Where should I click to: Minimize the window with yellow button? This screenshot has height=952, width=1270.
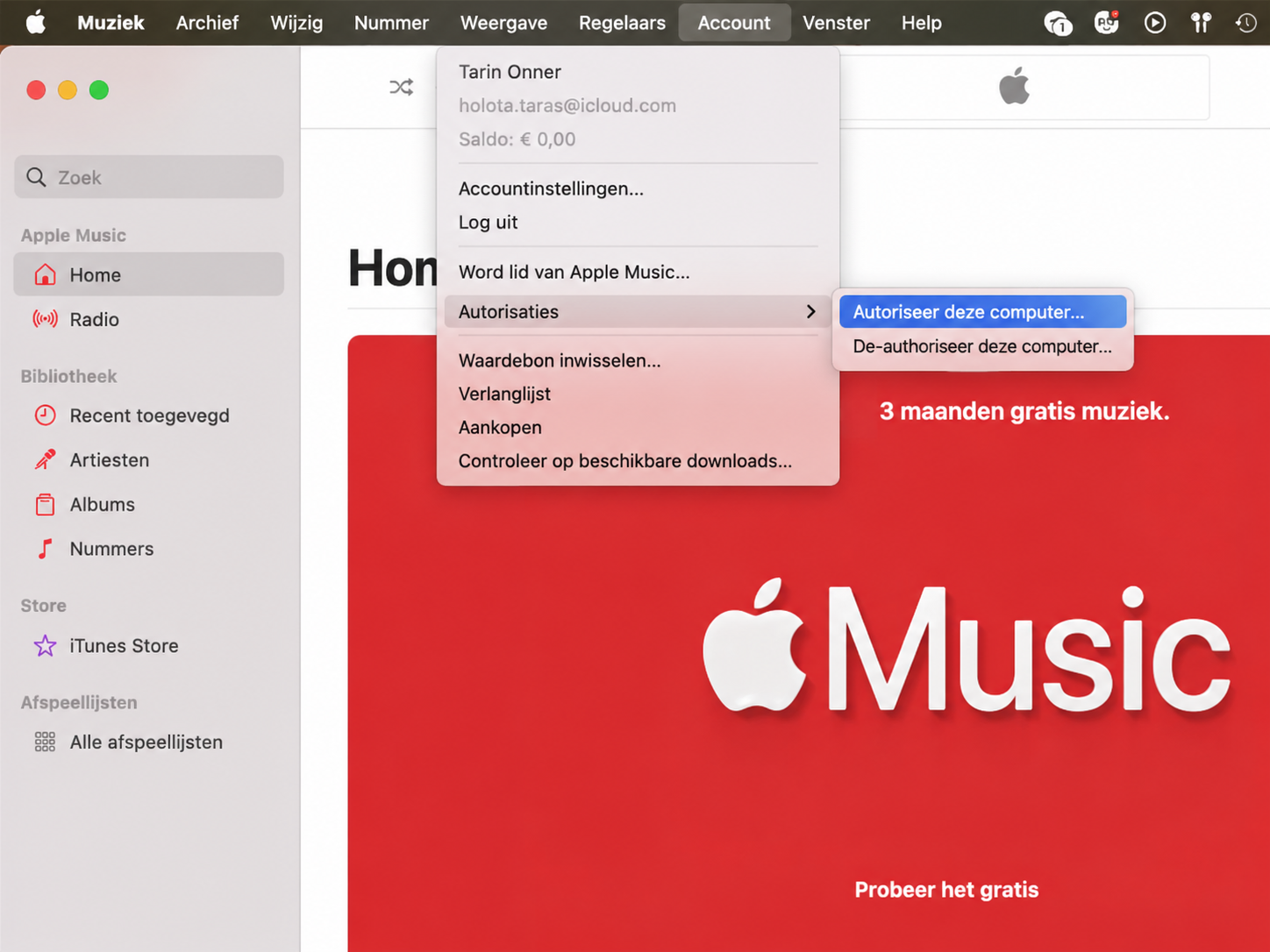click(68, 90)
